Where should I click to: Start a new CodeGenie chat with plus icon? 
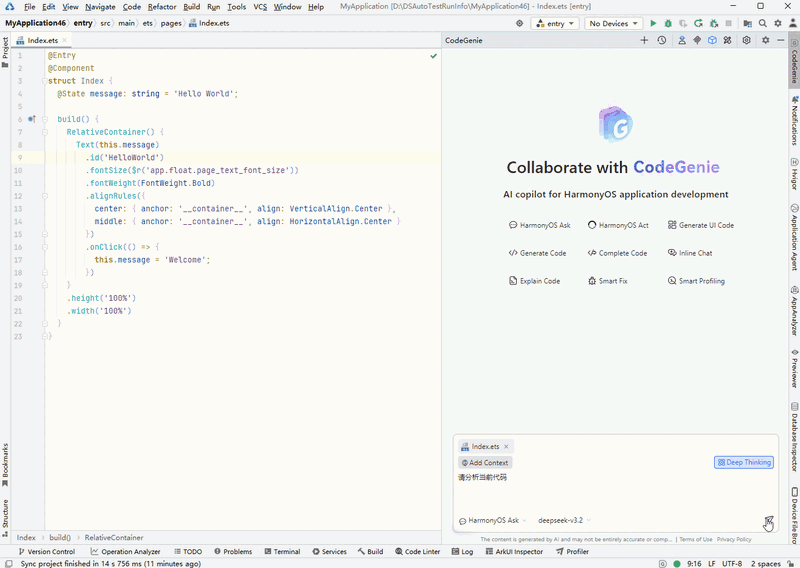click(x=644, y=40)
